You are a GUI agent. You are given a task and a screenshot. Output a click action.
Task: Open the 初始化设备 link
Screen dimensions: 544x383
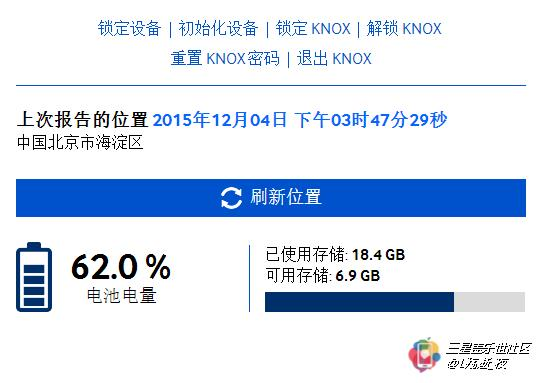coord(218,28)
